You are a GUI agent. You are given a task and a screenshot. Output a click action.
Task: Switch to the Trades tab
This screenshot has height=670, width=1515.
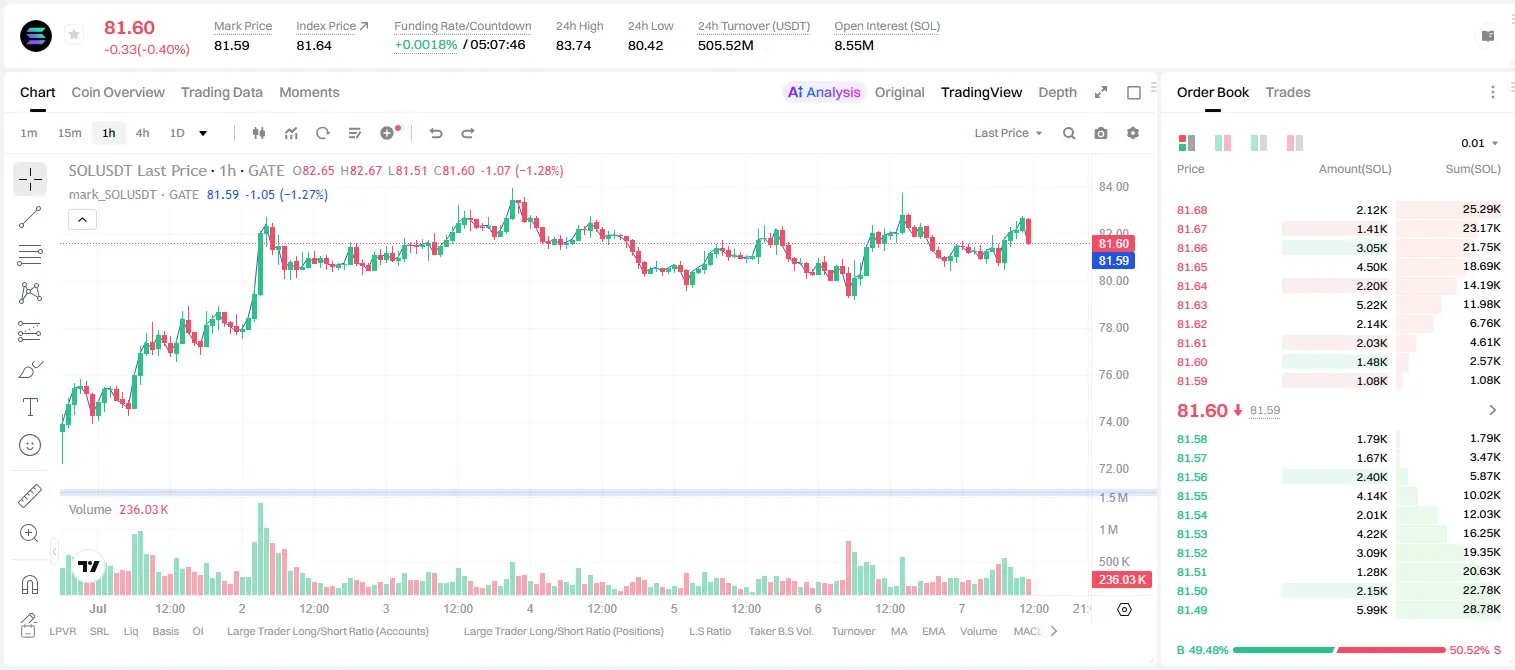click(1288, 92)
